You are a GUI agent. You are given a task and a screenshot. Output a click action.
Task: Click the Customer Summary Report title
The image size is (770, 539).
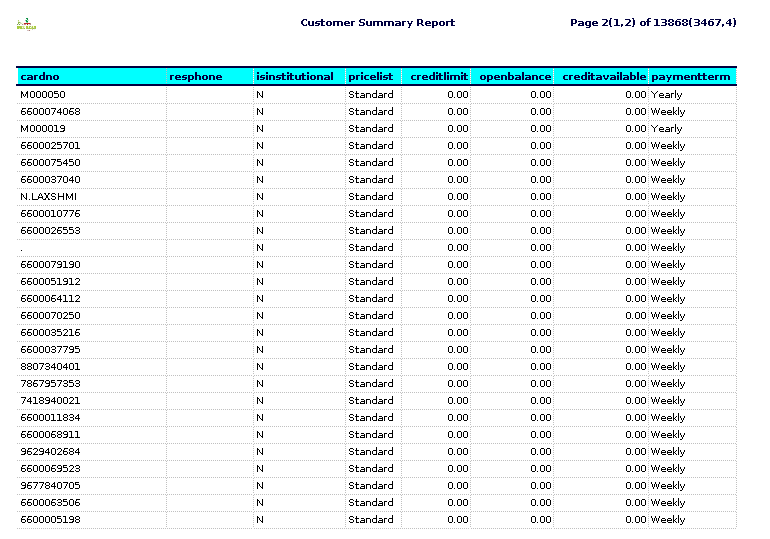click(x=378, y=23)
